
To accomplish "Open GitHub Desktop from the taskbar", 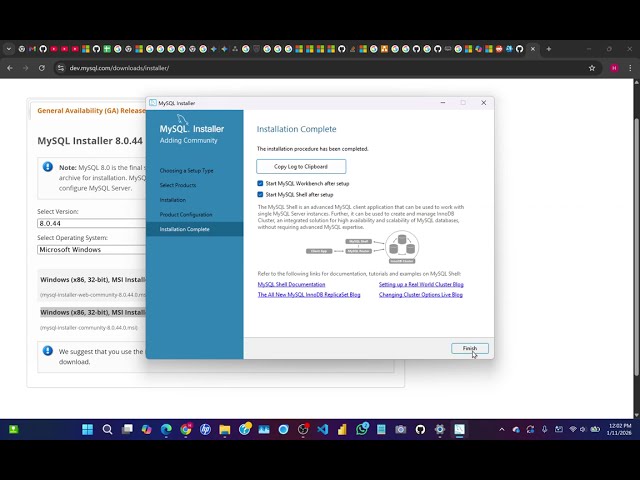I will click(x=420, y=429).
